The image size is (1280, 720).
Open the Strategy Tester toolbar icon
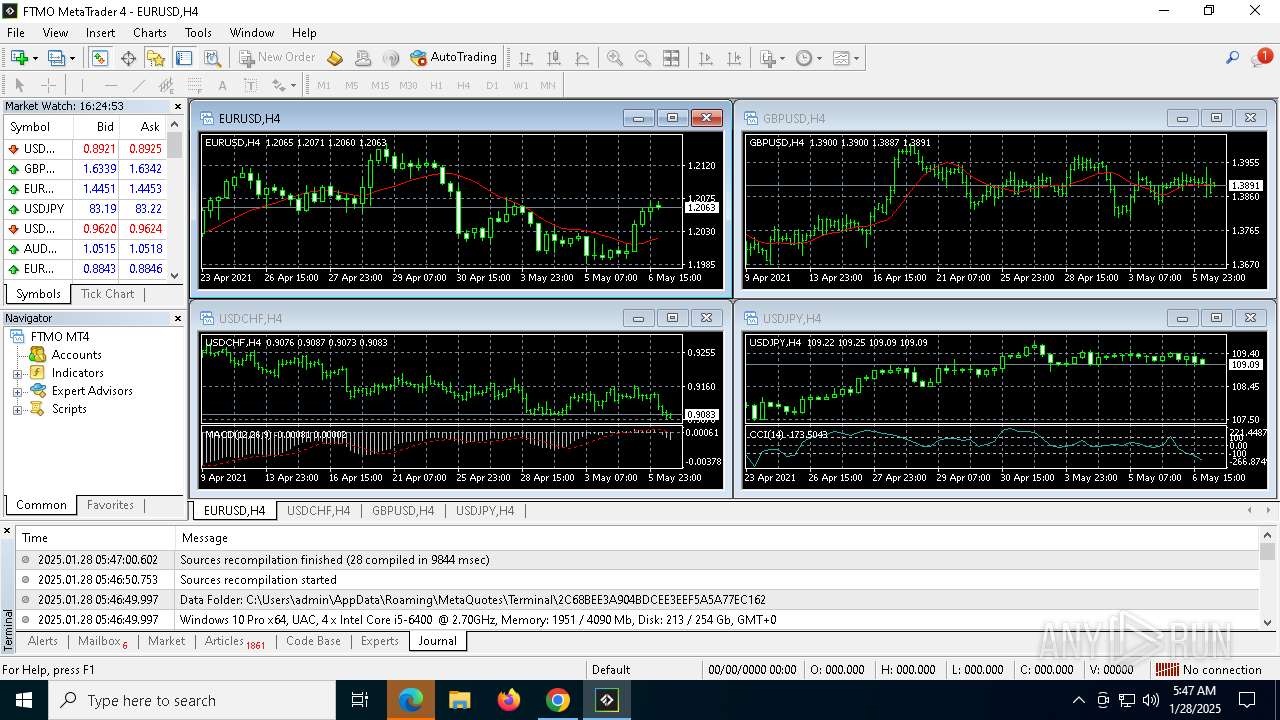[x=212, y=58]
